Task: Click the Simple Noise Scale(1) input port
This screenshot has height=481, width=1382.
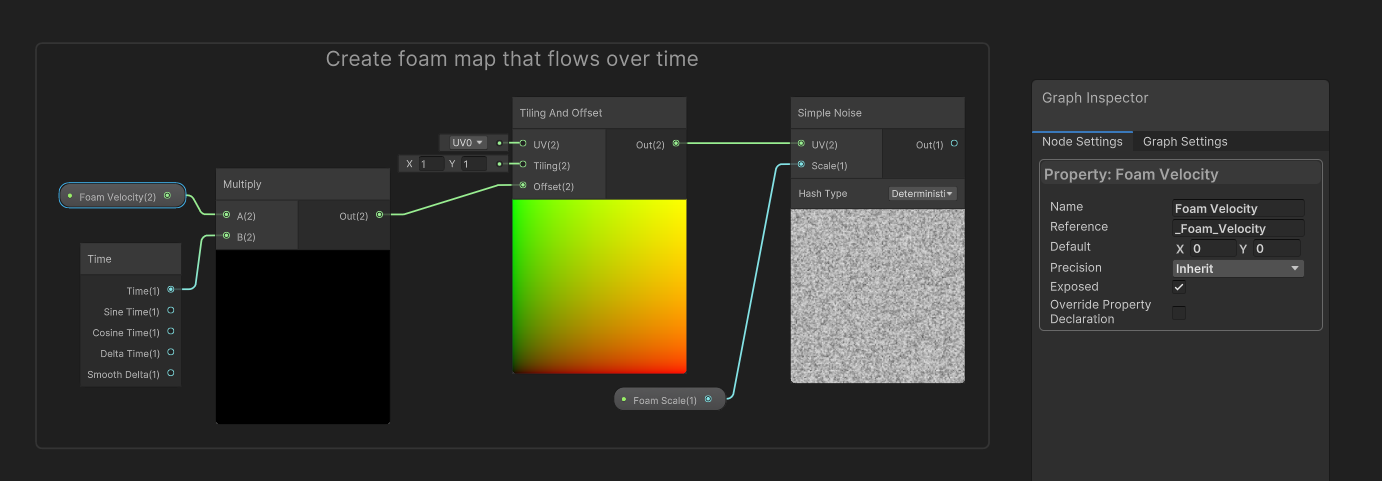Action: (802, 165)
